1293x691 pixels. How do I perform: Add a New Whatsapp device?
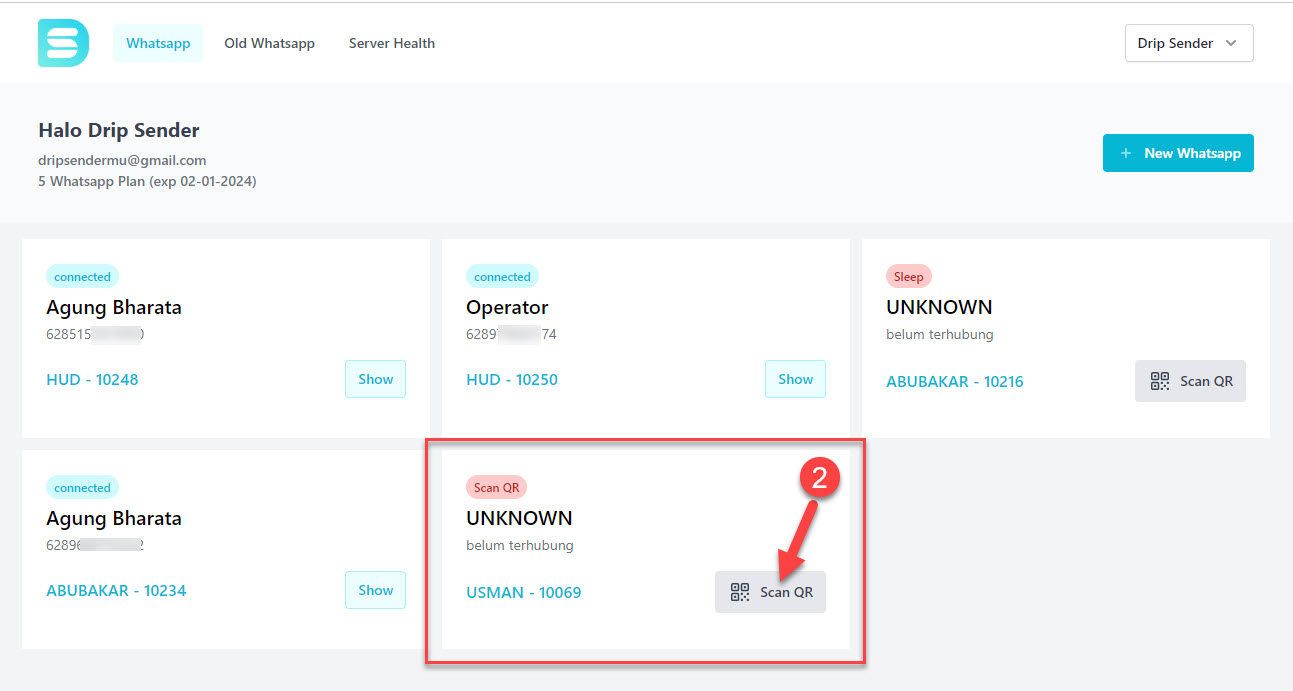pos(1178,153)
